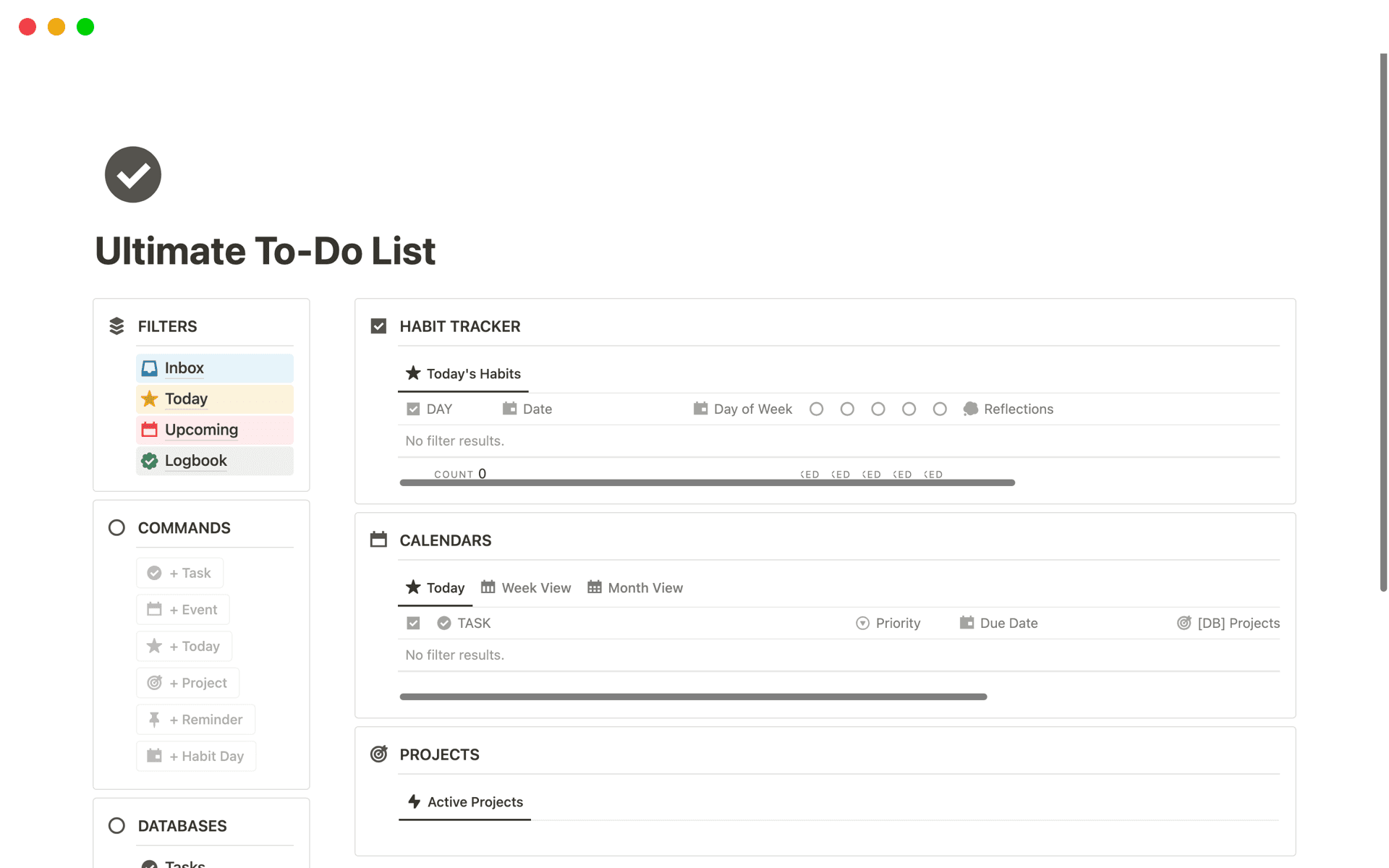This screenshot has width=1389, height=868.
Task: Click the lightning icon on Active Projects
Action: click(413, 801)
